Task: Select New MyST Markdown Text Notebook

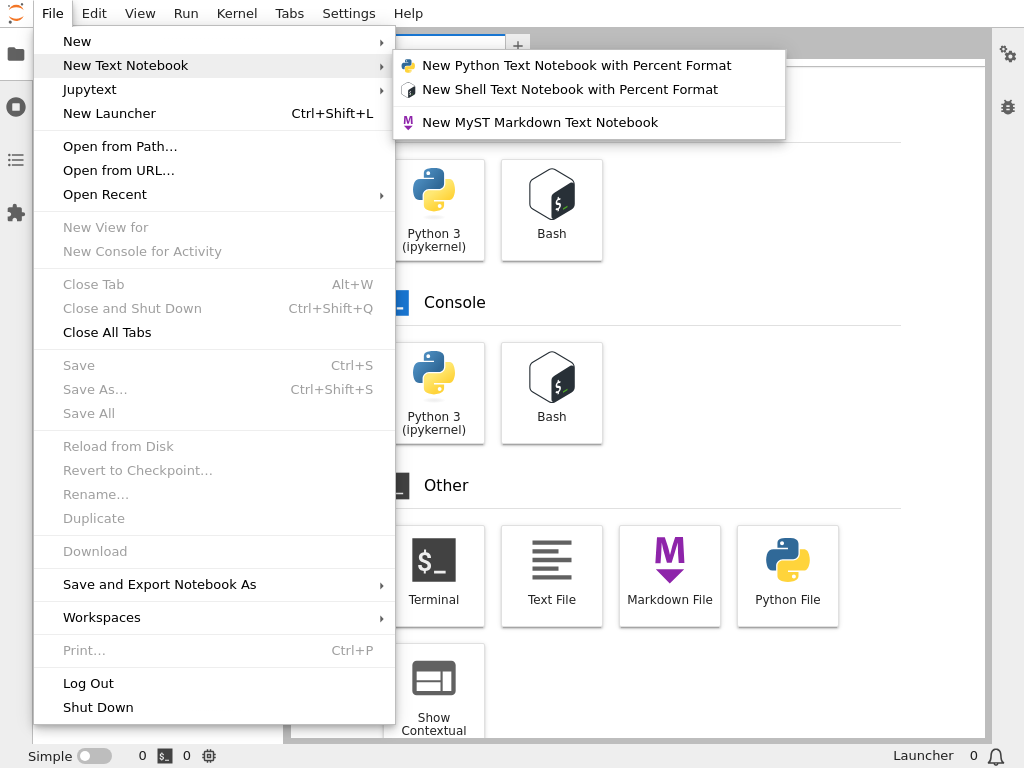Action: 589,123
